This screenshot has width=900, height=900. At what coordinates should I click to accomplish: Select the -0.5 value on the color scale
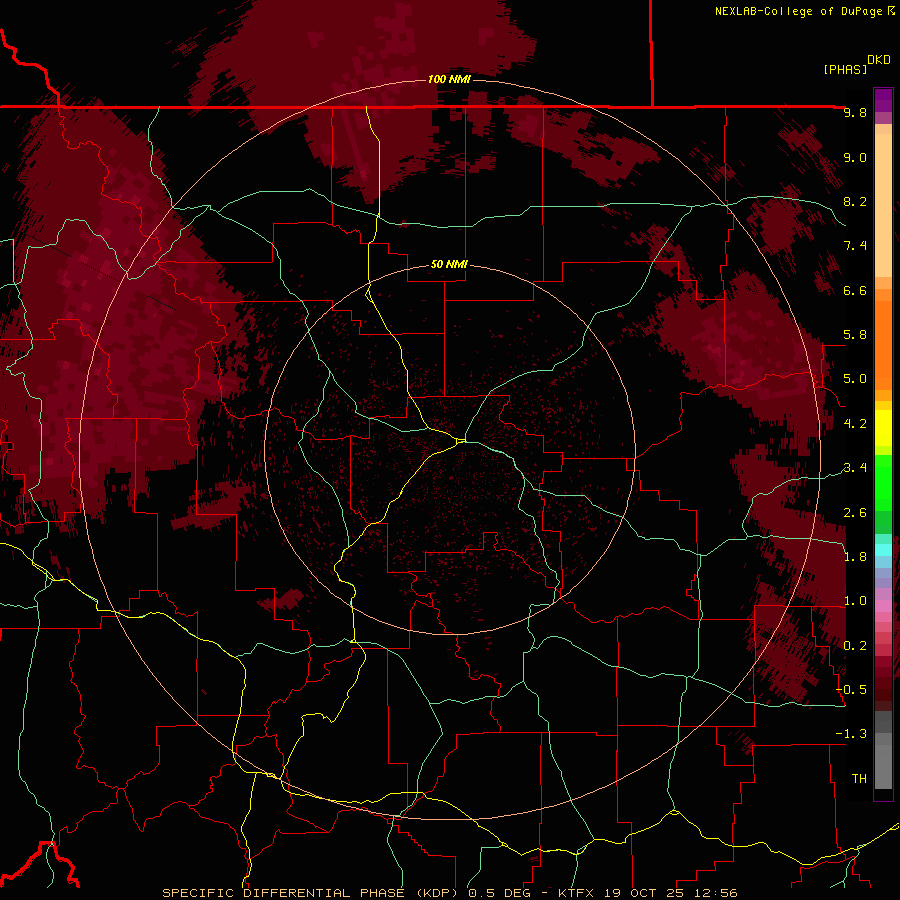851,690
